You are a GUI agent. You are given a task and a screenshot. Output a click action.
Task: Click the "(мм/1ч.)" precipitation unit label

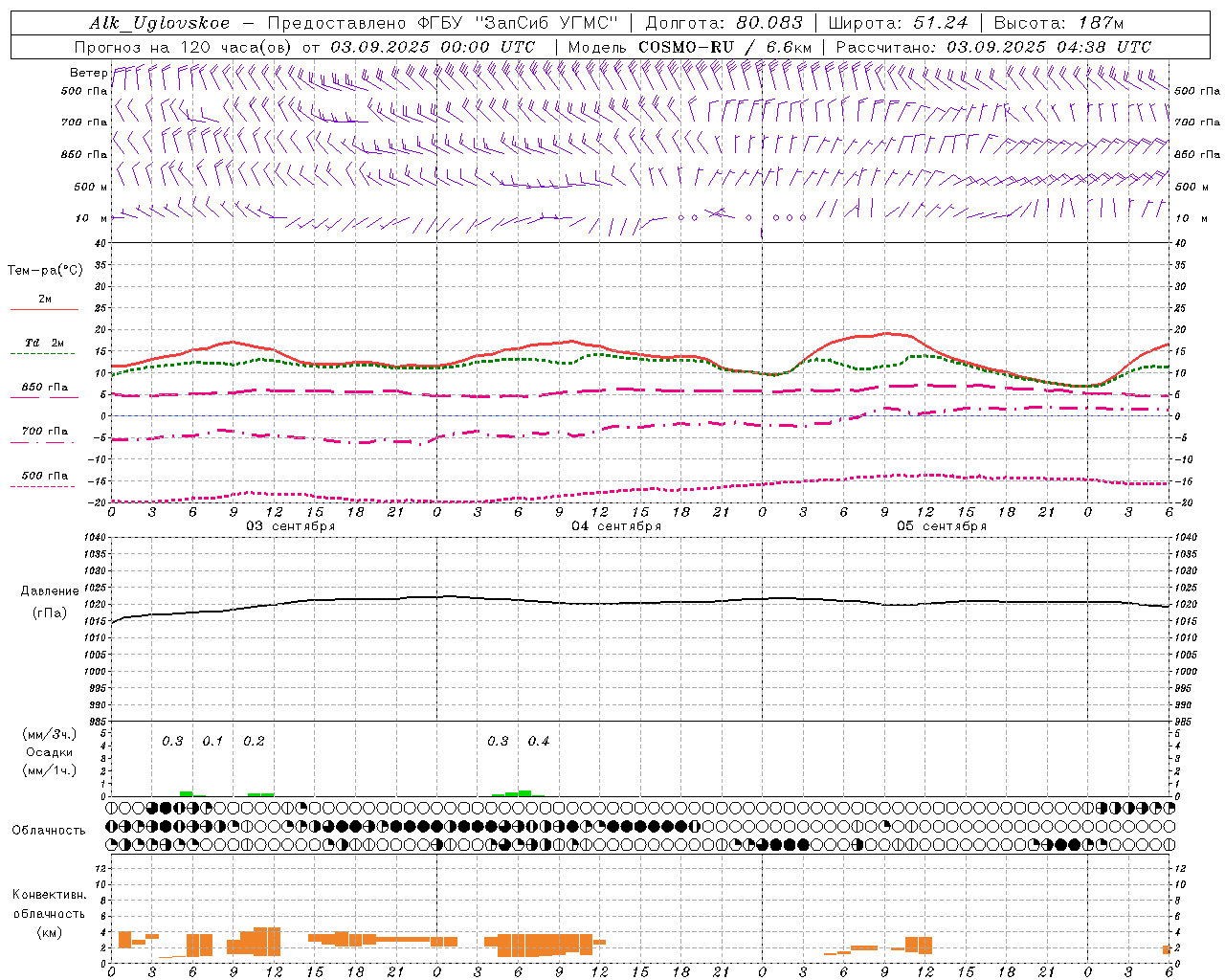[50, 770]
